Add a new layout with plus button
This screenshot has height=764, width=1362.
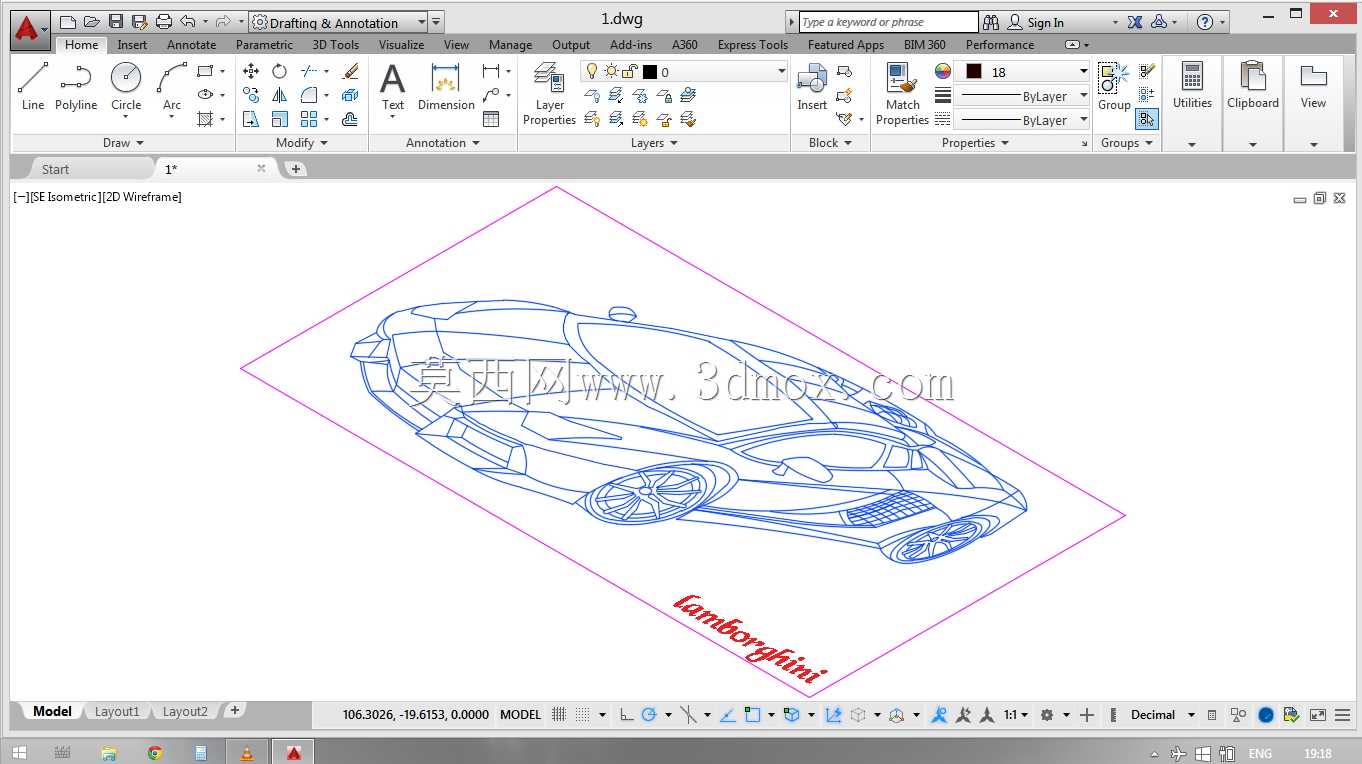(234, 710)
